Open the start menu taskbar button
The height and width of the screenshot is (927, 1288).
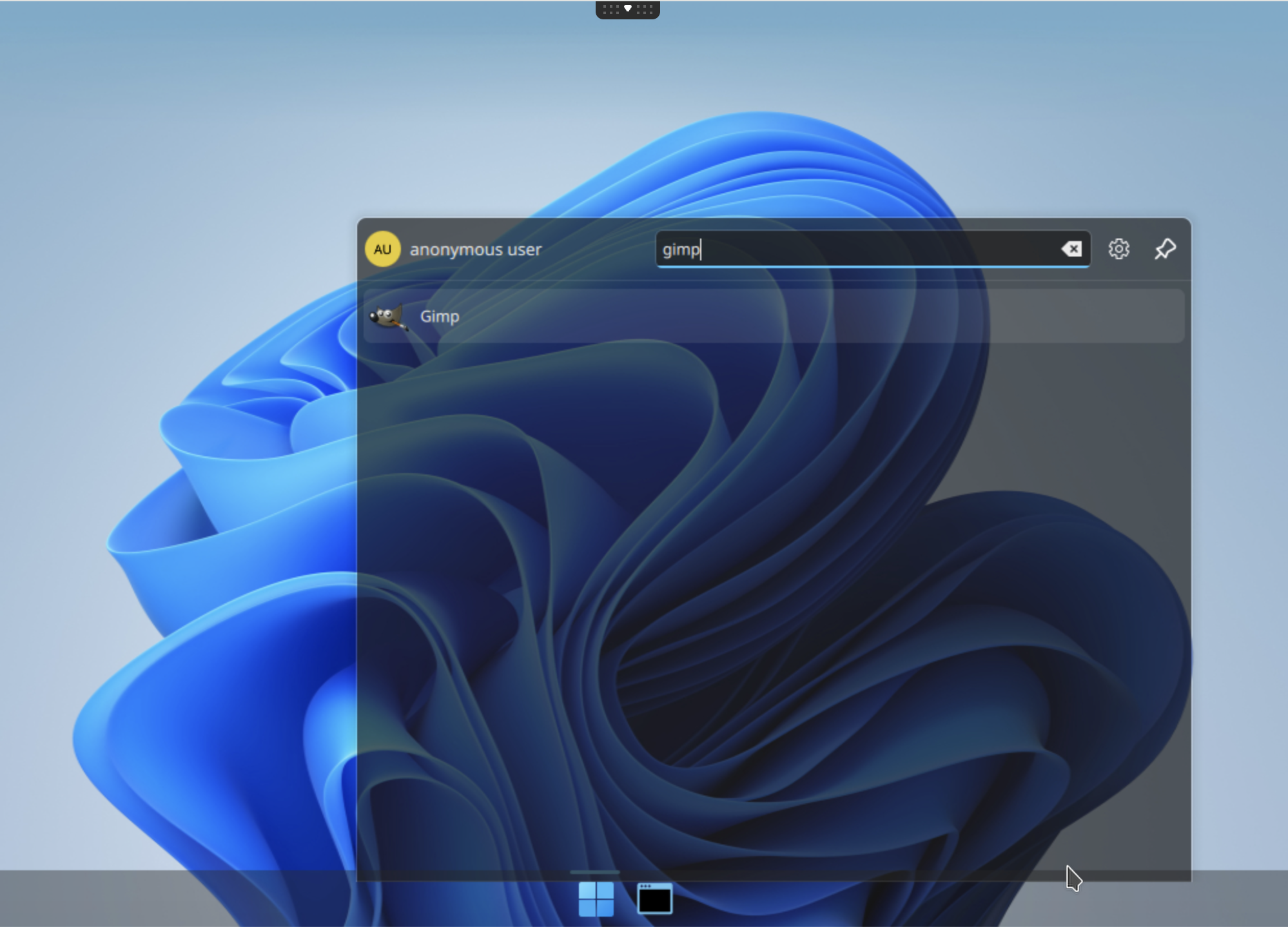[596, 899]
